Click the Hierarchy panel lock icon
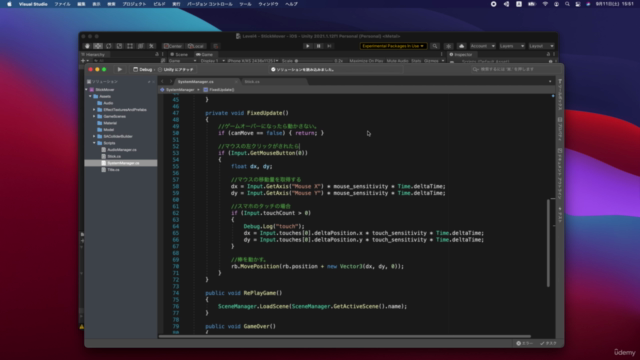This screenshot has height=360, width=640. click(x=157, y=54)
